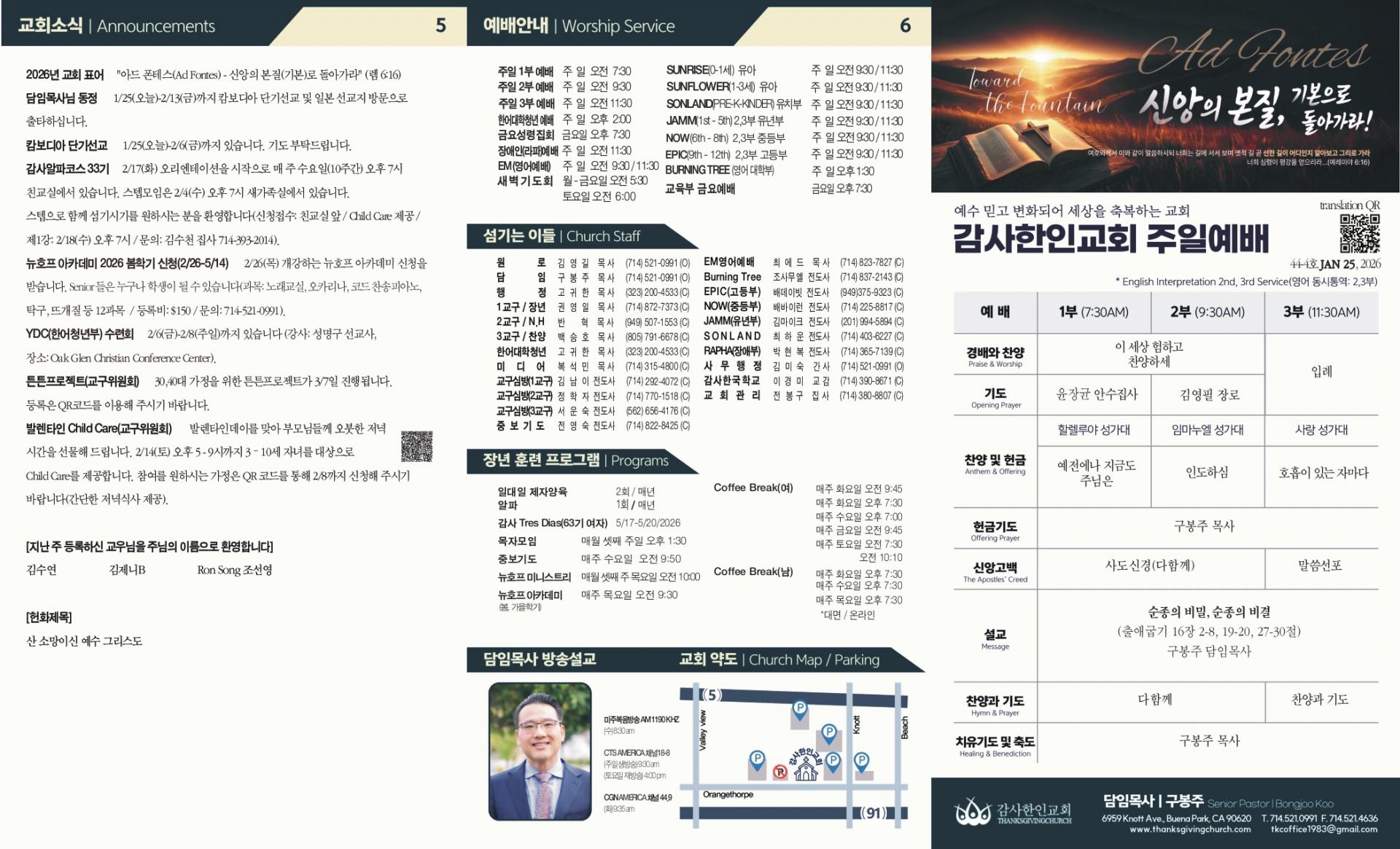
Task: Click the red no-parking icon on map
Action: tap(779, 772)
